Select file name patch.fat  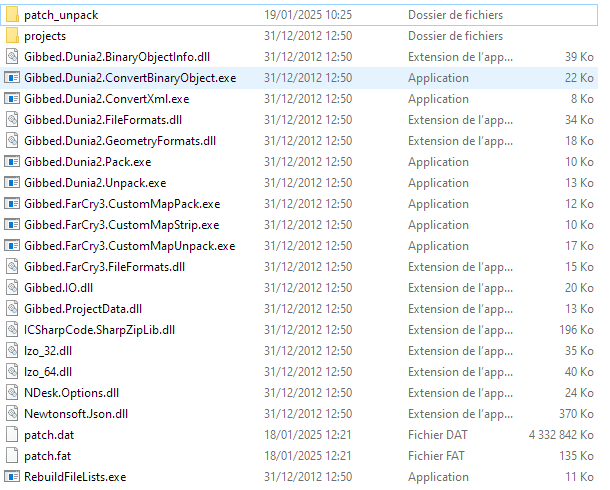point(48,456)
